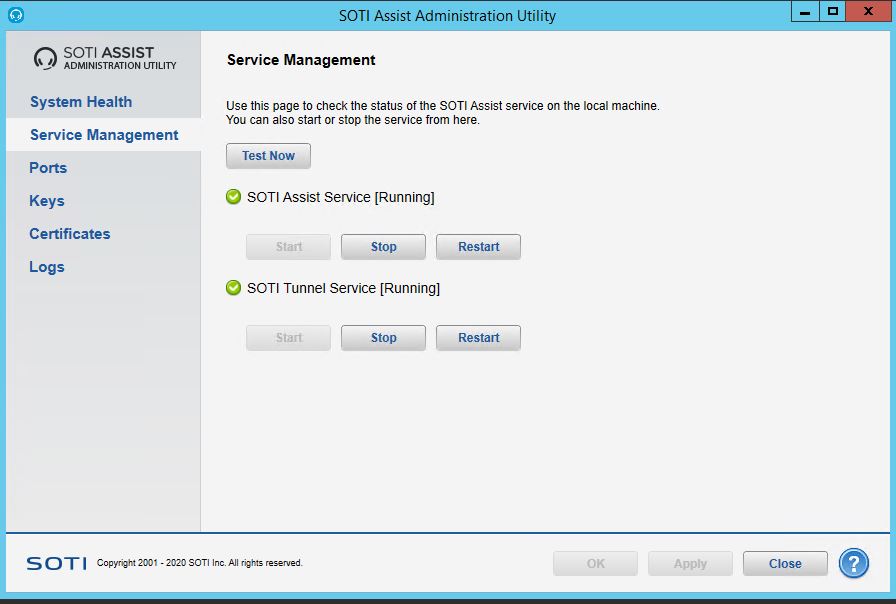Click the disabled Start button for Tunnel Service

point(289,338)
